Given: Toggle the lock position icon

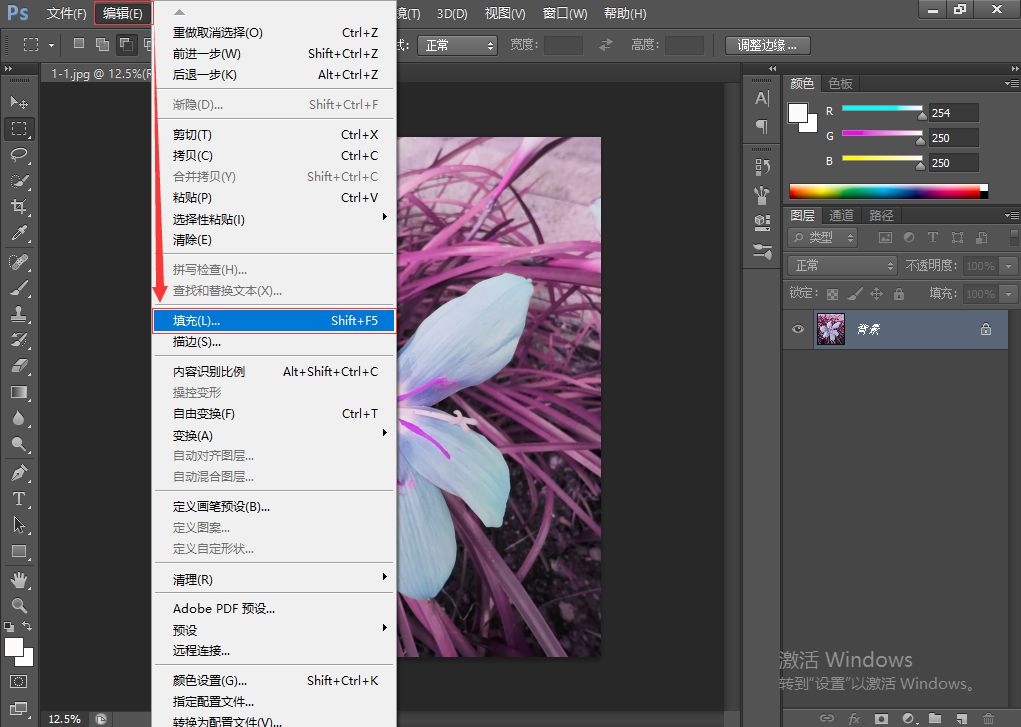Looking at the screenshot, I should click(877, 294).
